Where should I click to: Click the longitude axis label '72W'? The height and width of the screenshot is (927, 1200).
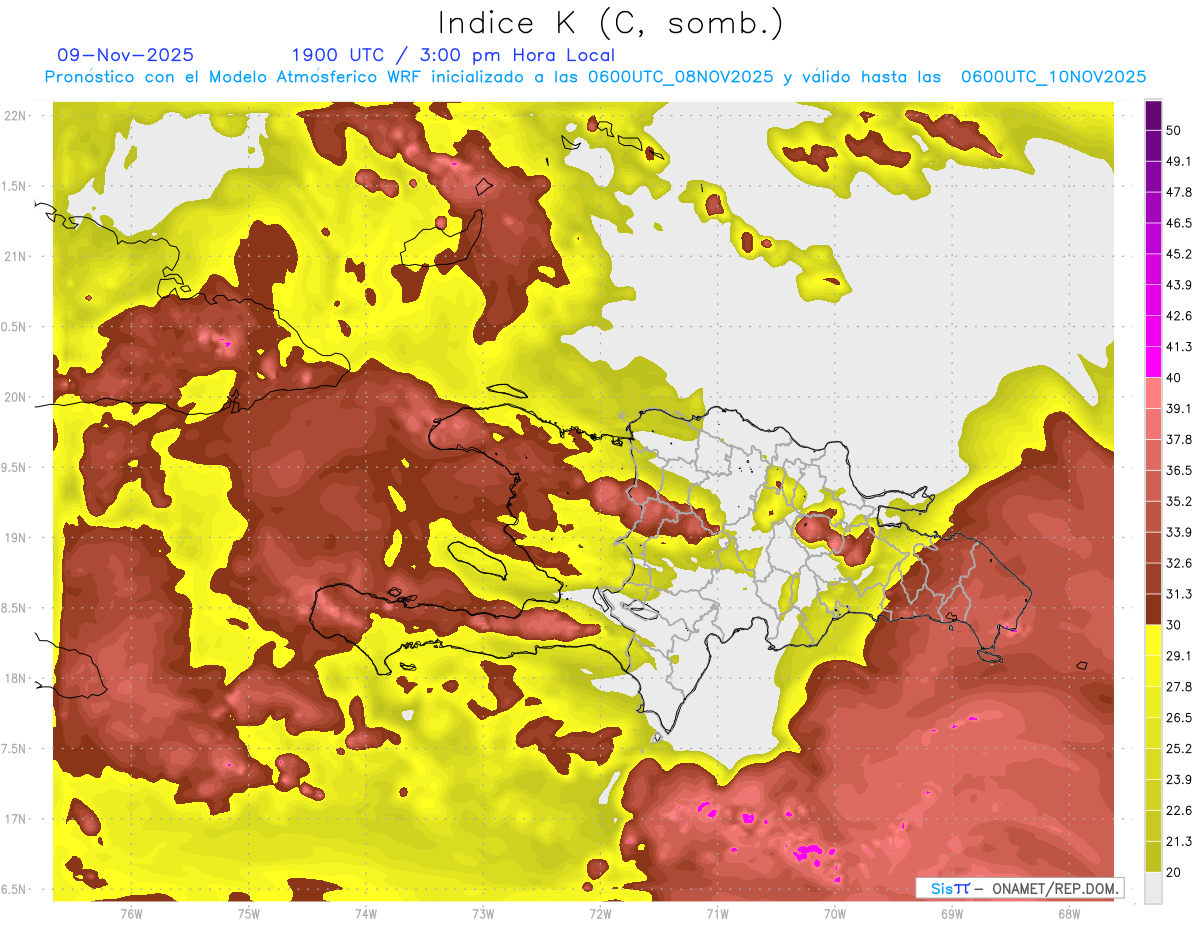(x=600, y=913)
